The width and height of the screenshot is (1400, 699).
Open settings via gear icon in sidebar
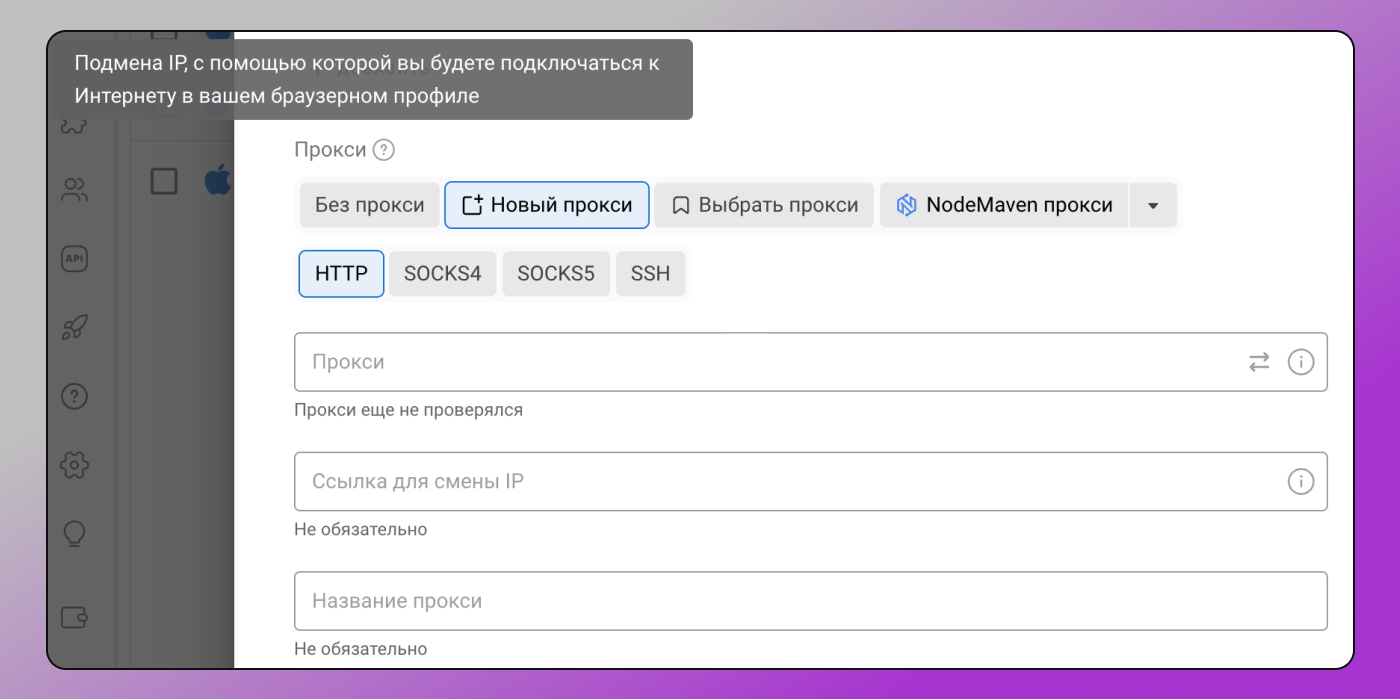75,465
